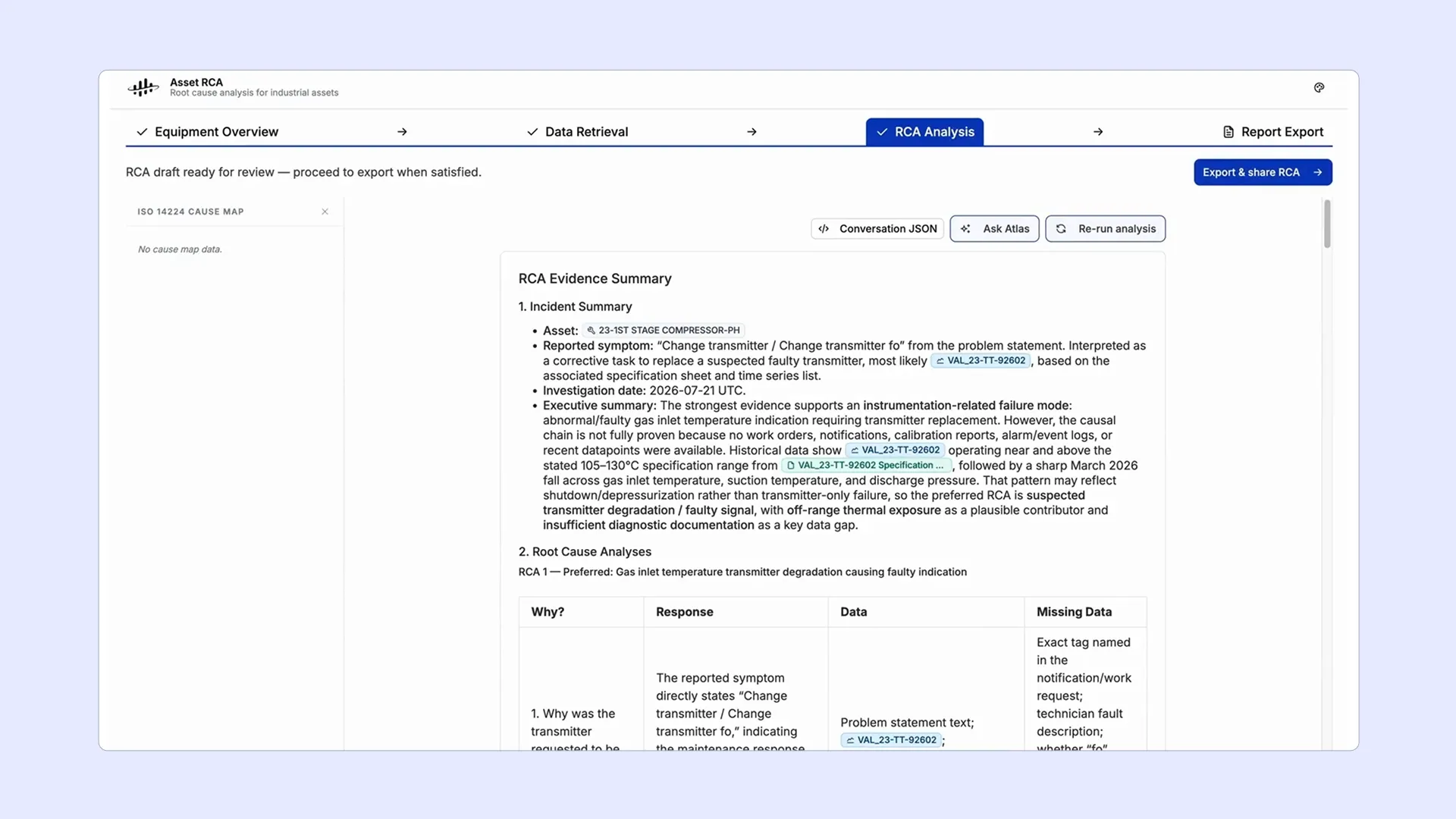Click the RCA Evidence Summary heading

(595, 278)
